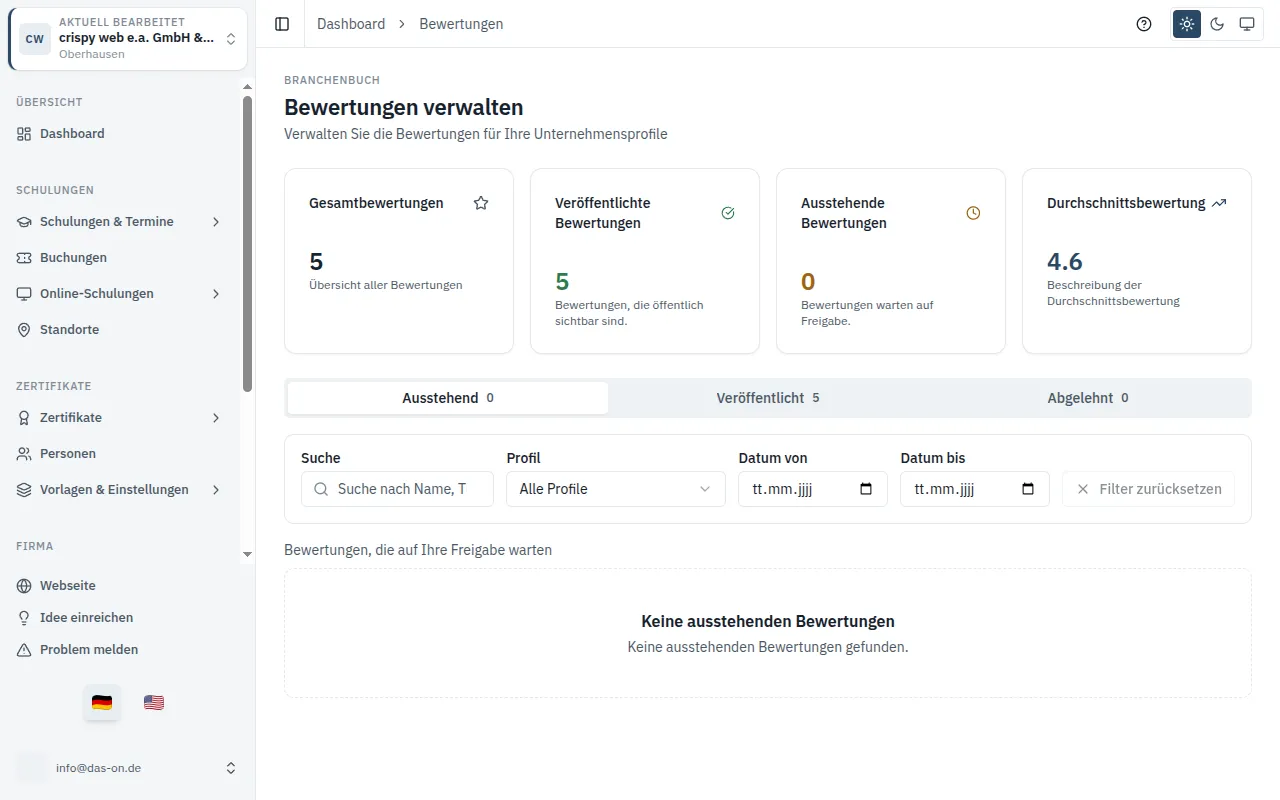Click the sidebar vertical scrollbar thumb
This screenshot has height=800, width=1280.
tap(248, 244)
